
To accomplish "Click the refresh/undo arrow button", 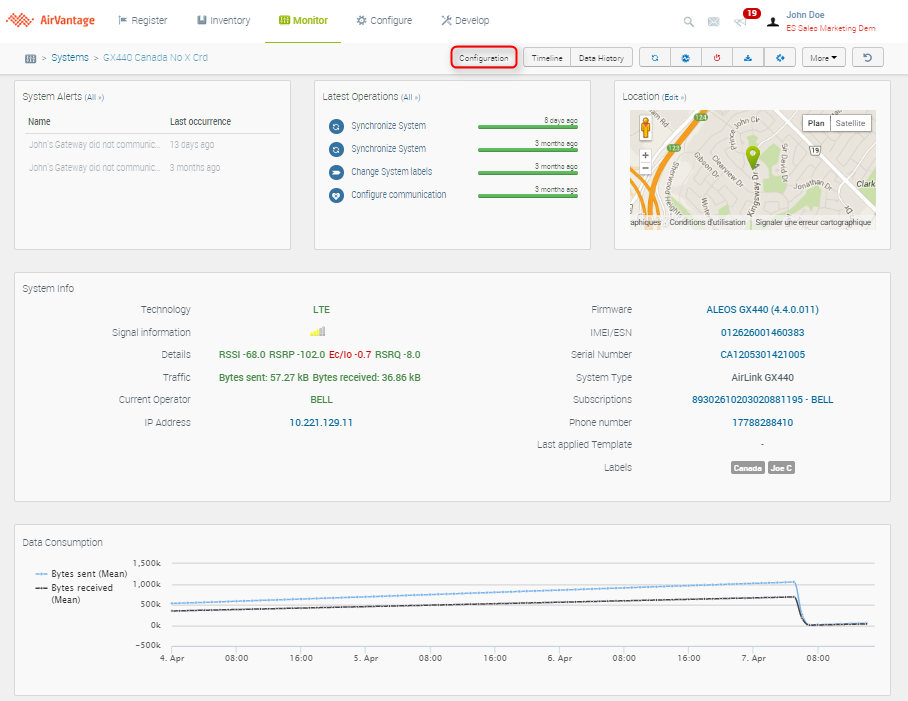I will 867,58.
